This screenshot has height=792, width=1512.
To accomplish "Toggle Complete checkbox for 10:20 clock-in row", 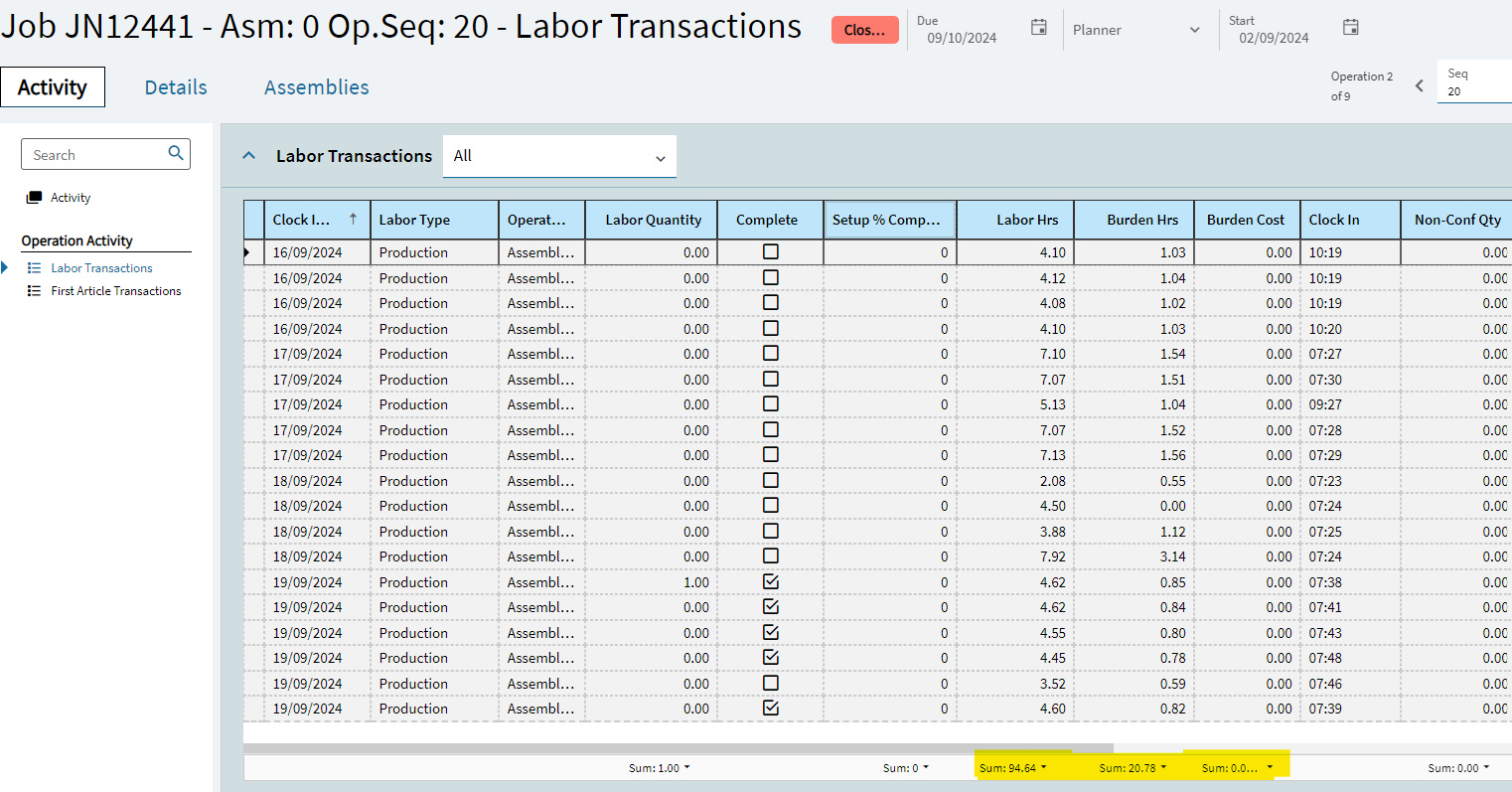I will (x=770, y=328).
